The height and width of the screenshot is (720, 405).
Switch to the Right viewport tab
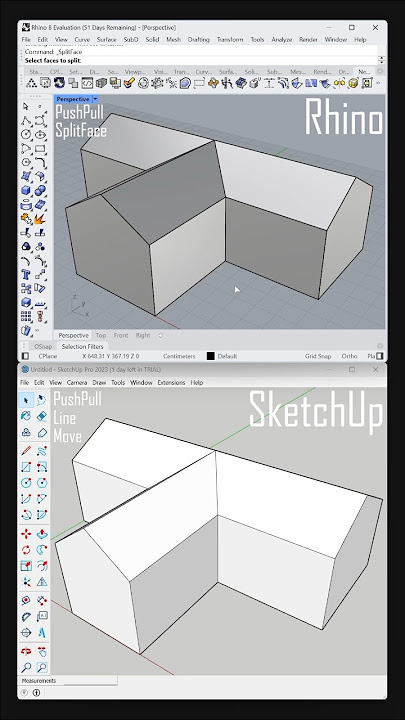[143, 335]
